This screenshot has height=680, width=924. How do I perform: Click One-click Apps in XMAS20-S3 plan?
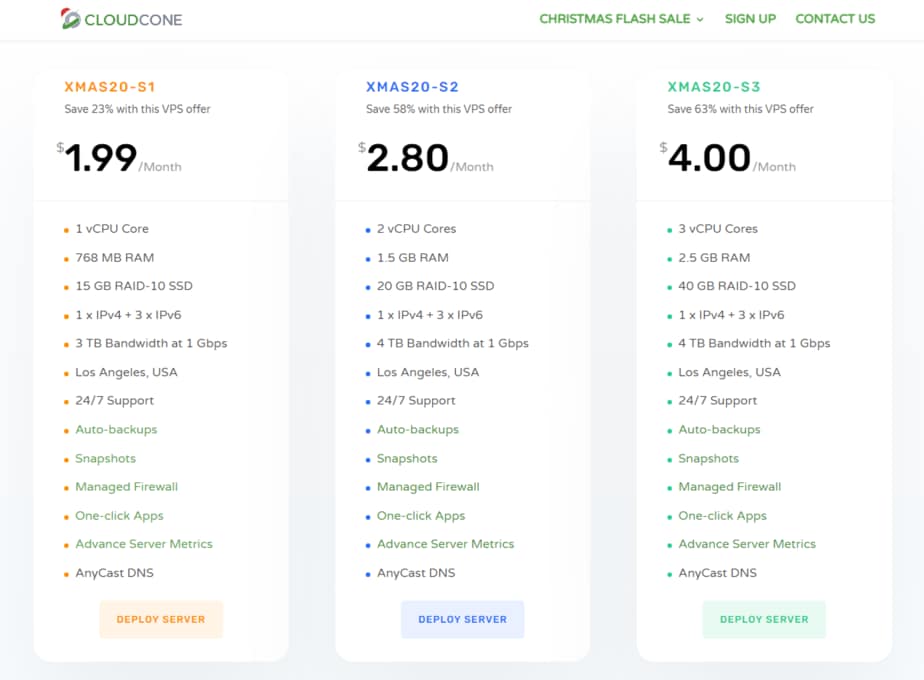722,516
